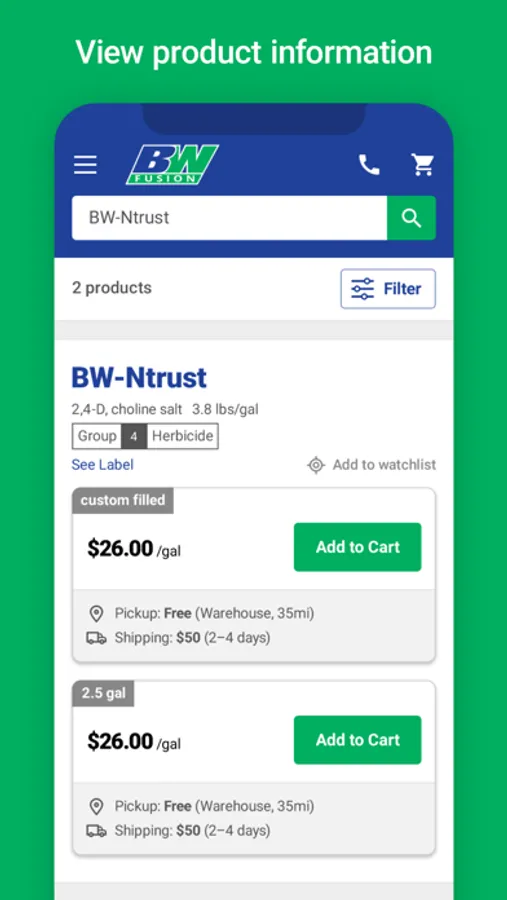This screenshot has width=507, height=900.
Task: Click pickup location pin on 2.5 gal card
Action: [96, 806]
